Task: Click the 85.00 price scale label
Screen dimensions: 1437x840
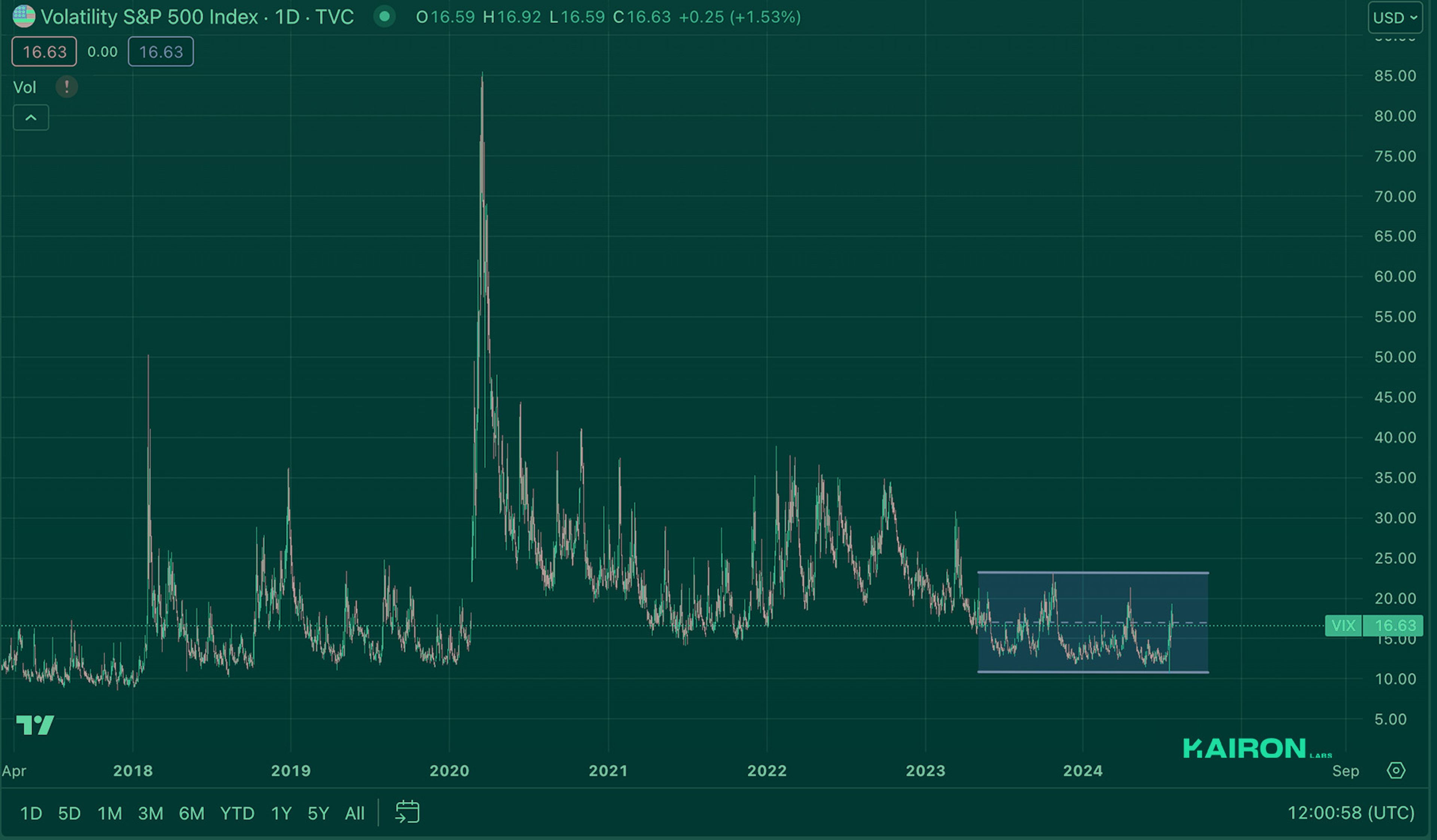Action: (1395, 76)
